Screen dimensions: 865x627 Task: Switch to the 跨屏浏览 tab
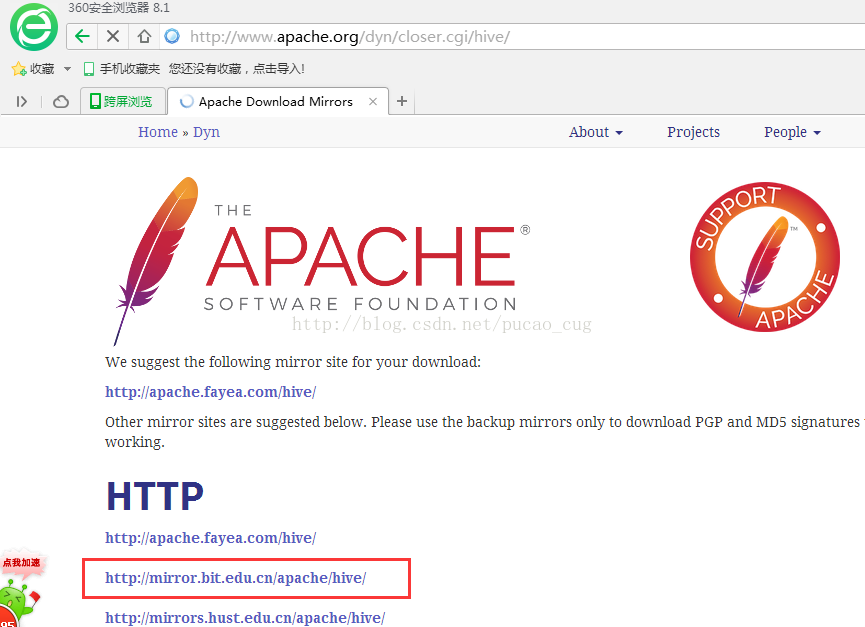click(122, 101)
